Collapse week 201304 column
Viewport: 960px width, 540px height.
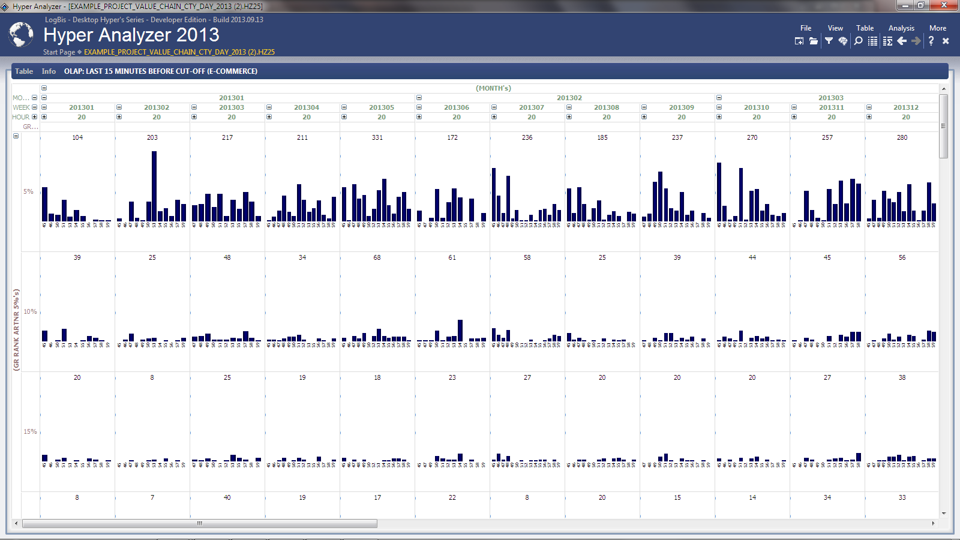click(269, 107)
